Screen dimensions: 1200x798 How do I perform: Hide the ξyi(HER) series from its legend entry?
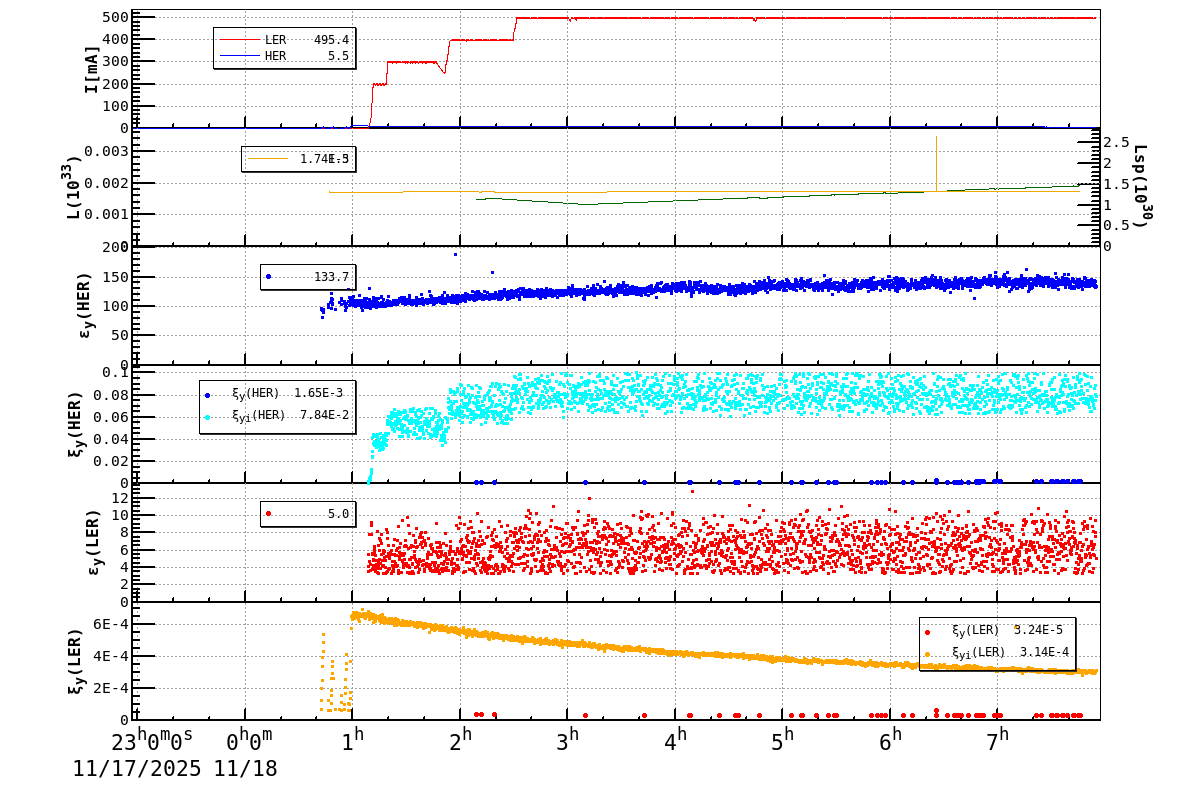207,417
